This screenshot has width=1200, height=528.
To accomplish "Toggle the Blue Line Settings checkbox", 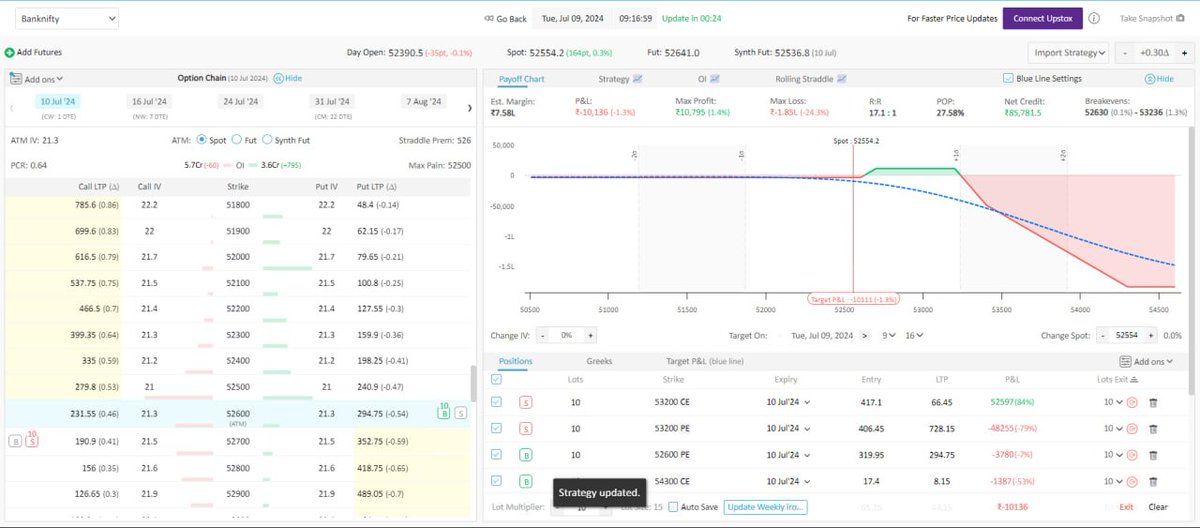I will click(1008, 78).
